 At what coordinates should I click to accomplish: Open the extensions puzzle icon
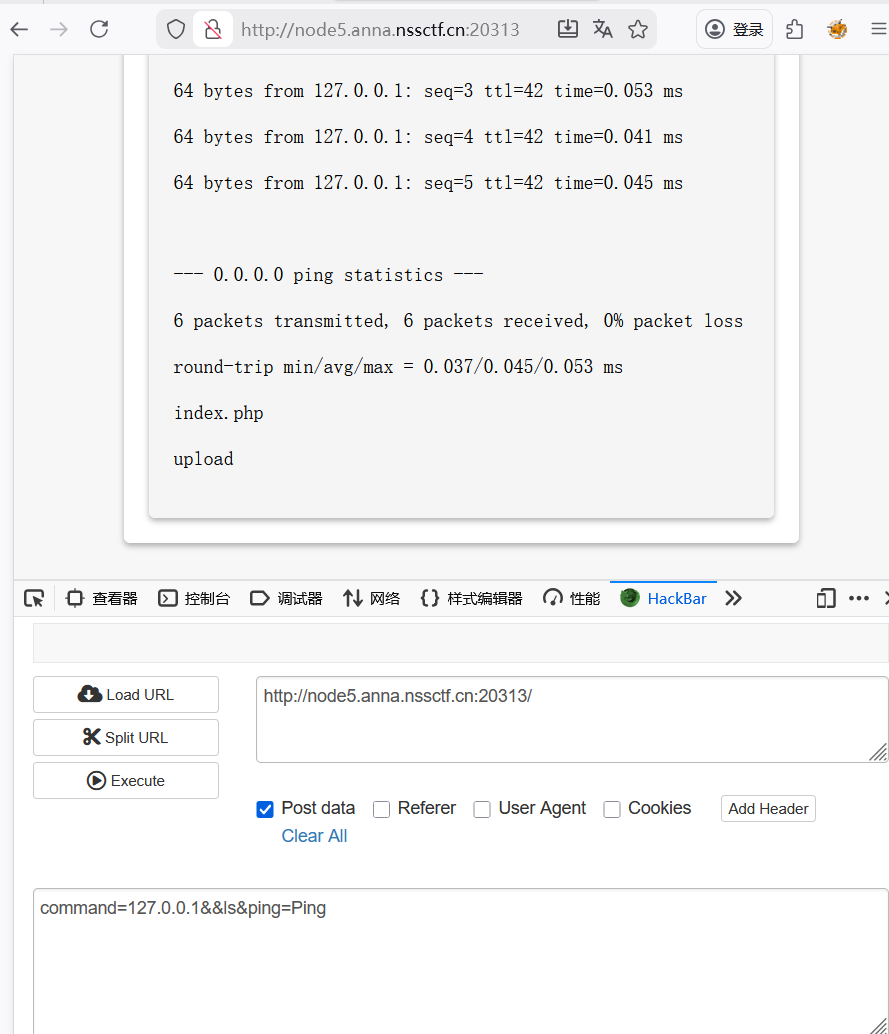tap(795, 30)
